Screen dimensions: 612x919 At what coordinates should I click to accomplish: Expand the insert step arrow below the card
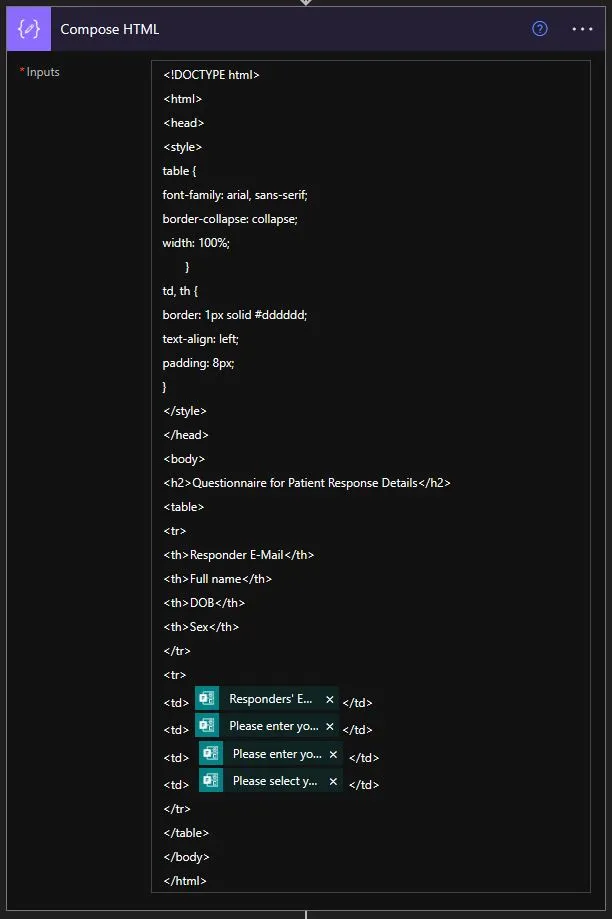(306, 913)
